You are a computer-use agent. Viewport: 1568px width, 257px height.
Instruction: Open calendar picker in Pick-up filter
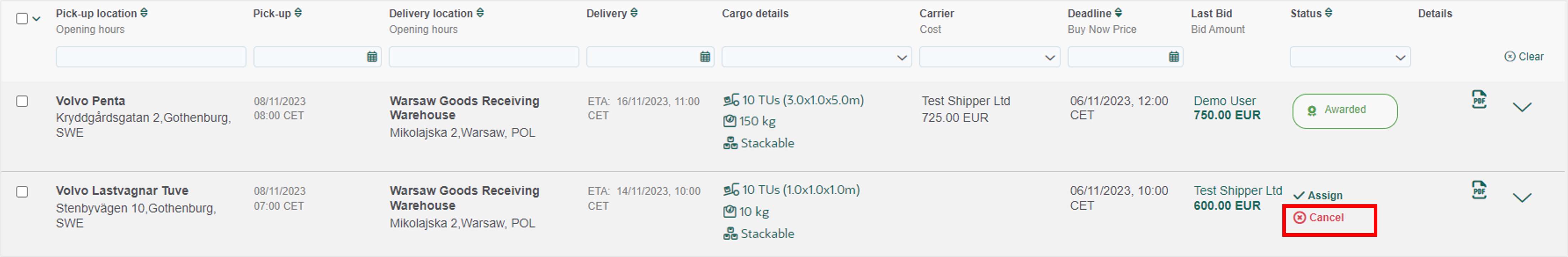(372, 57)
